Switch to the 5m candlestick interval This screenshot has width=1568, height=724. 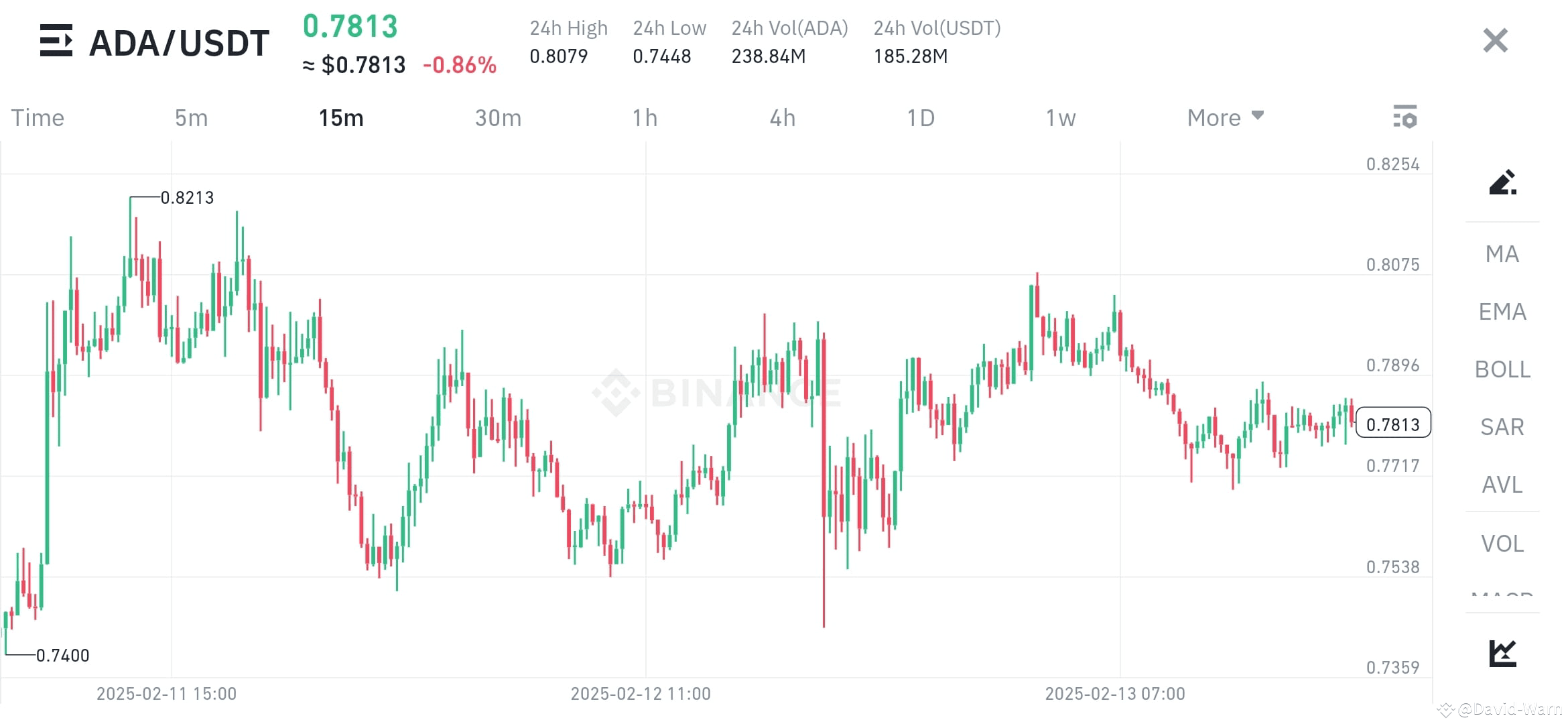click(x=191, y=117)
